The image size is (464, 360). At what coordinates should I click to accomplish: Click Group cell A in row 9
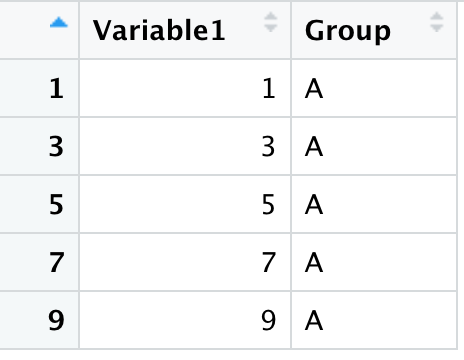click(x=374, y=320)
